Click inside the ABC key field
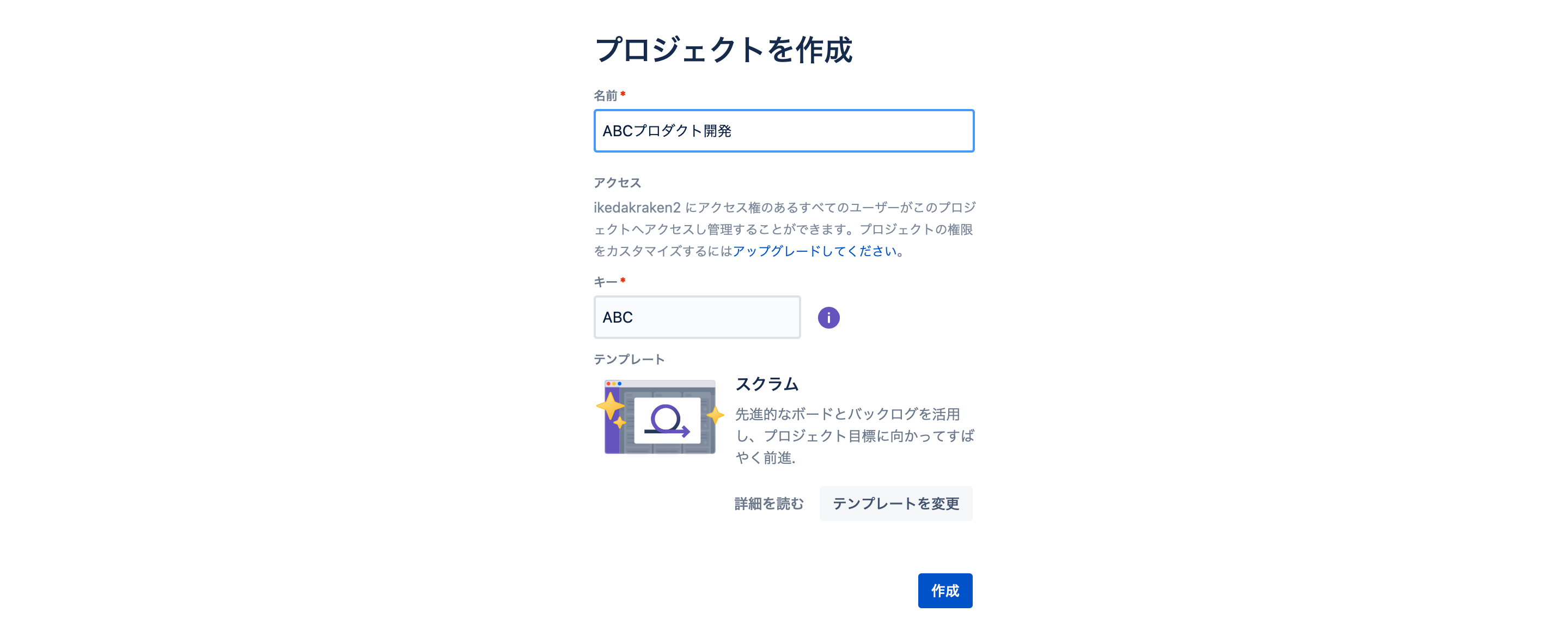Viewport: 1568px width, 618px height. pyautogui.click(x=697, y=317)
